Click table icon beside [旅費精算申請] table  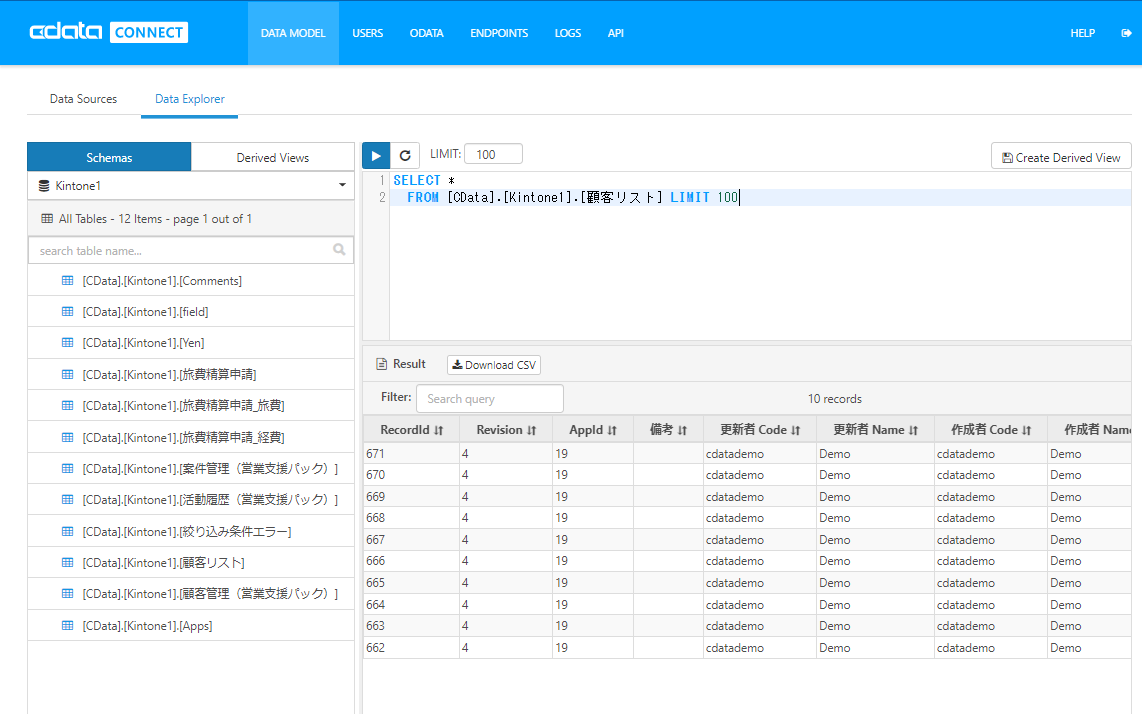[x=68, y=374]
